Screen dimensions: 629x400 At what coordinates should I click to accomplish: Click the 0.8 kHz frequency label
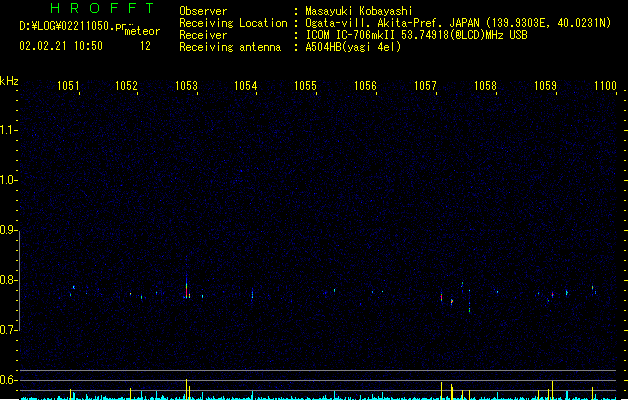(7, 280)
